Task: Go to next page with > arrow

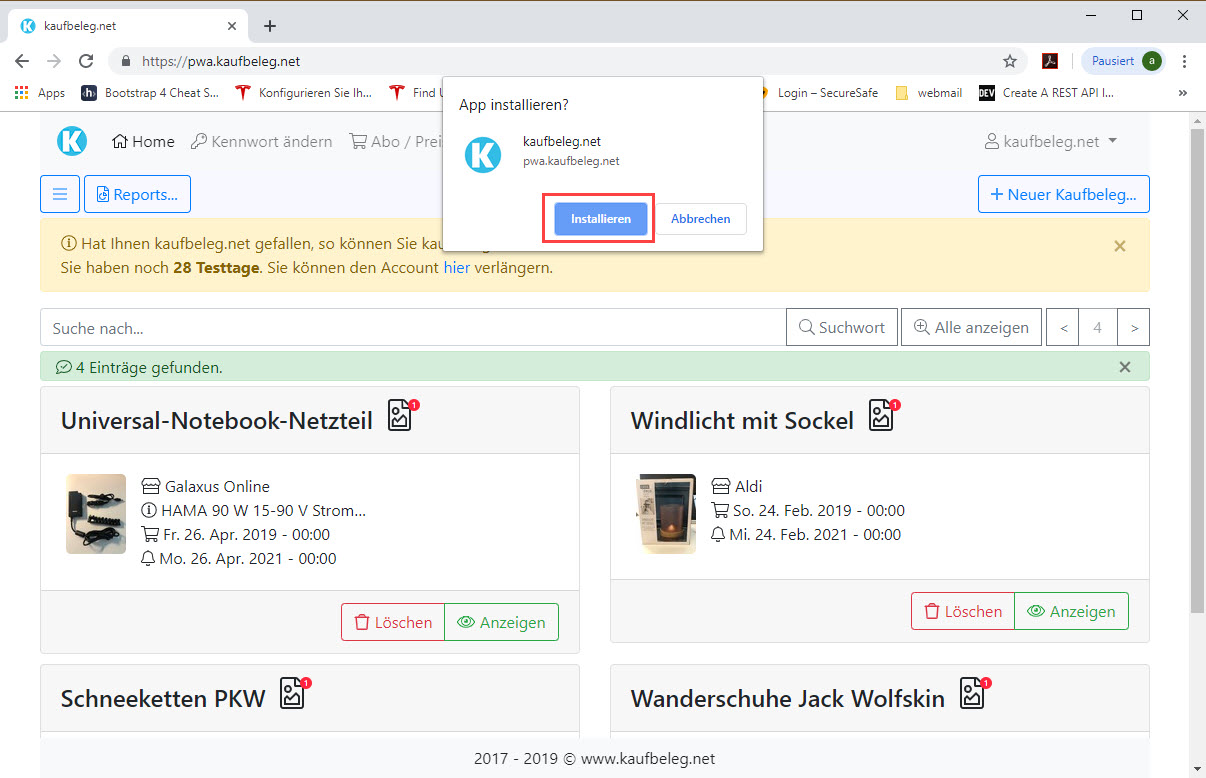Action: 1133,328
